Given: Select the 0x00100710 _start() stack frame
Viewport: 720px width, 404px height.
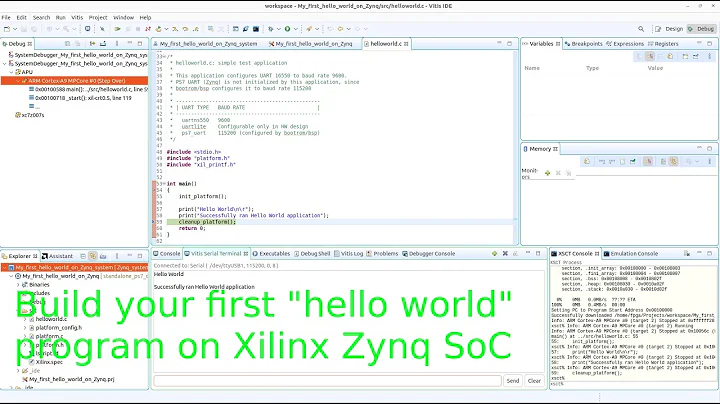Looking at the screenshot, I should click(x=80, y=98).
